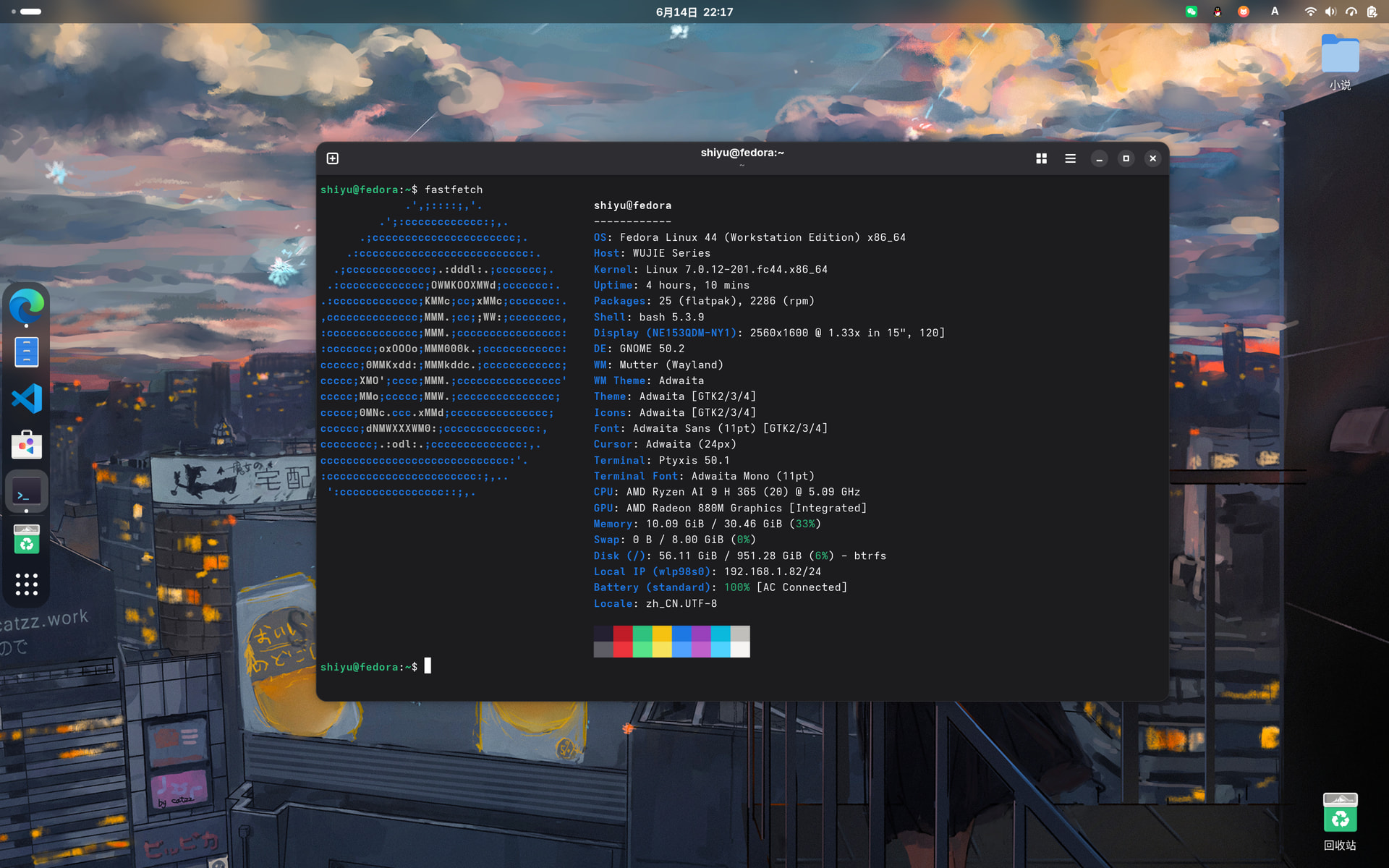Click the kernel version 'Linux 7.0.12-201.fc44.x86_64'
Viewport: 1389px width, 868px height.
pos(736,269)
